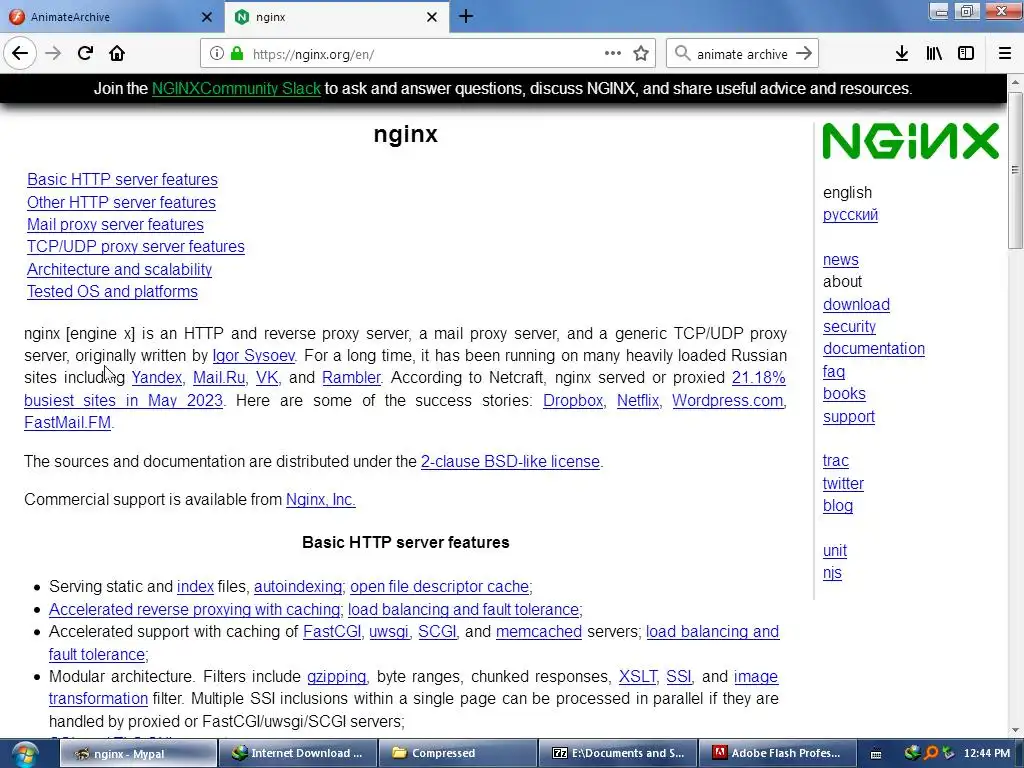
Task: Open the Rambler link
Action: 351,378
